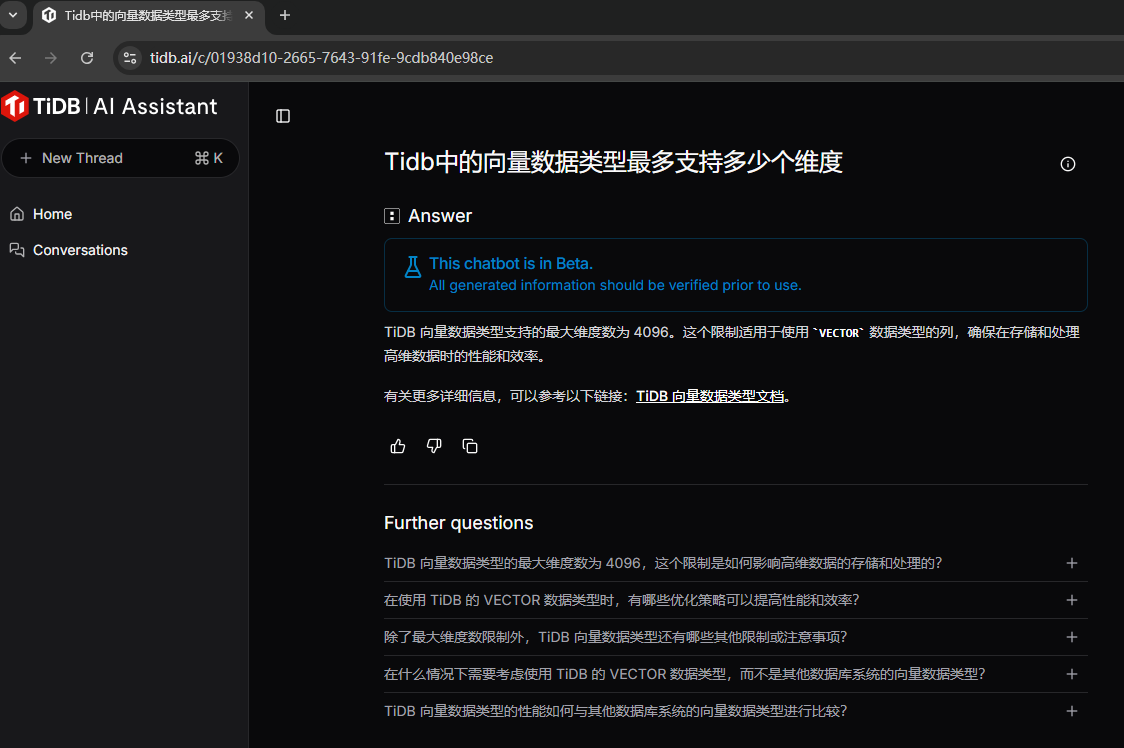The width and height of the screenshot is (1124, 748).
Task: Open the TiDB 向量数据类型文档 link
Action: pos(710,396)
